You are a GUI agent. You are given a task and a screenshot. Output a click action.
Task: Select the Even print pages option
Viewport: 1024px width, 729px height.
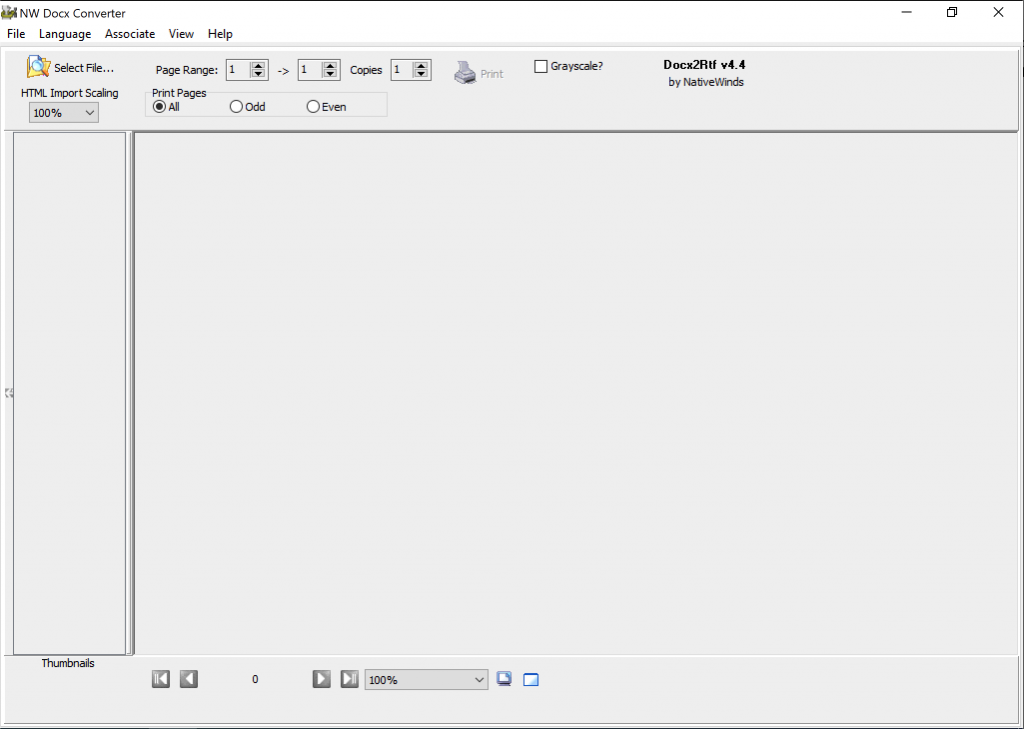point(313,107)
